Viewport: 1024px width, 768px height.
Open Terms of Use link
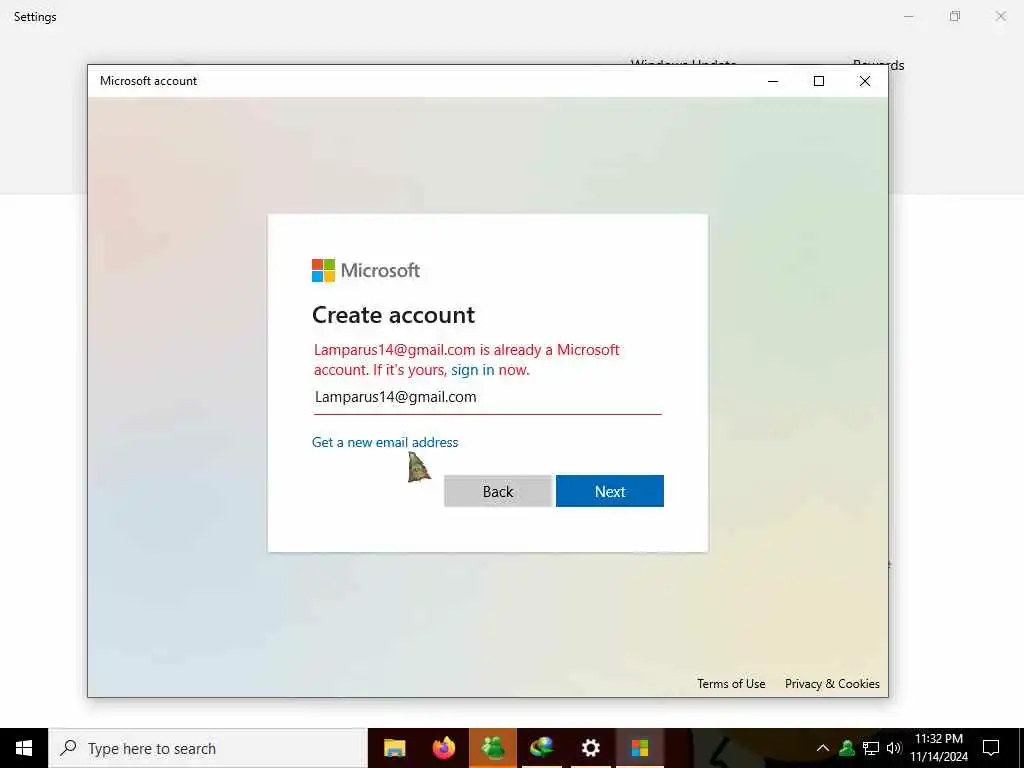pos(731,684)
